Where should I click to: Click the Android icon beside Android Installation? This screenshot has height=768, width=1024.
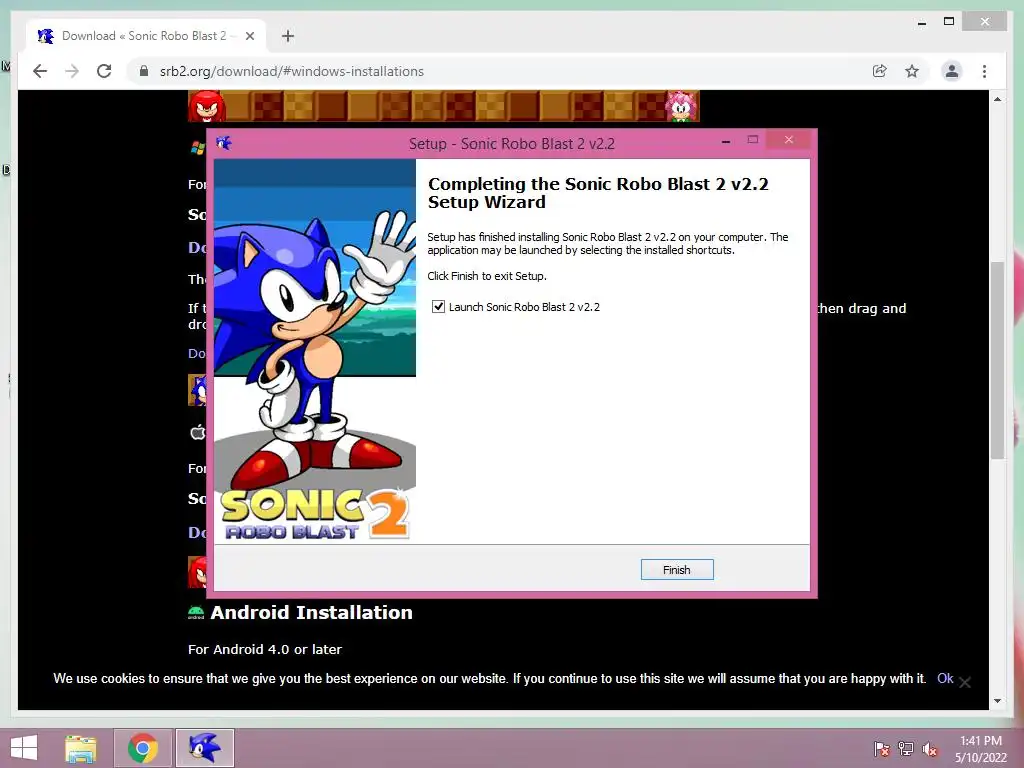click(196, 613)
